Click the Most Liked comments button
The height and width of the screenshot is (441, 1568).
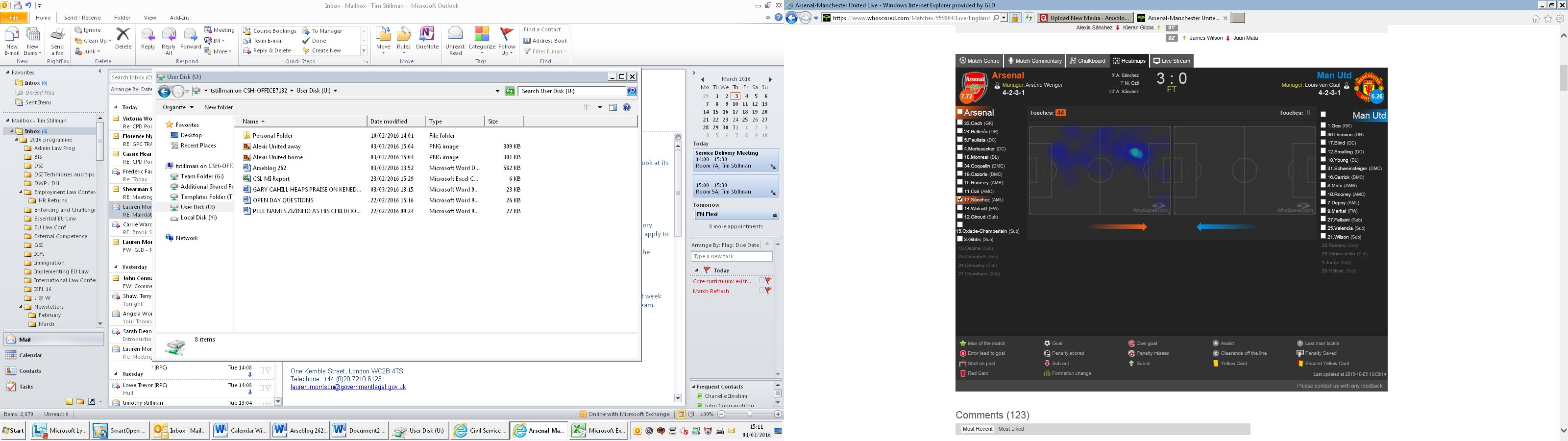click(1011, 429)
